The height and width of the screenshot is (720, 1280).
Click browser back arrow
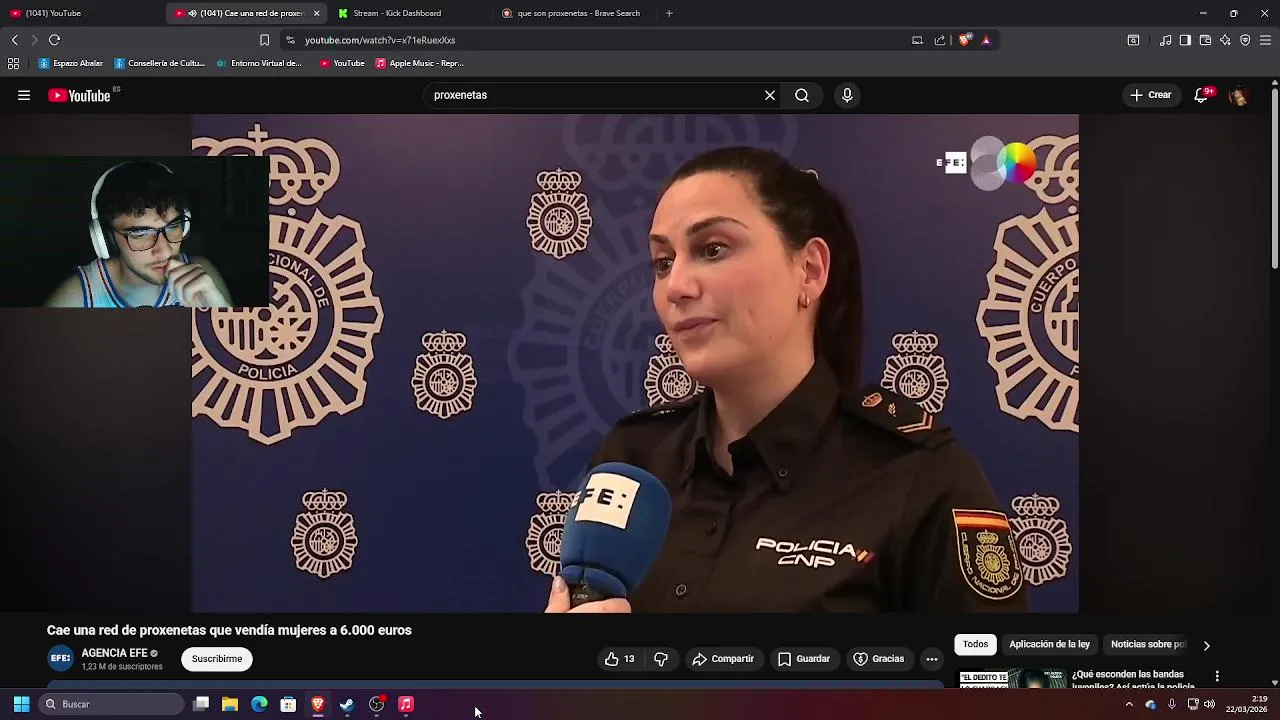14,40
